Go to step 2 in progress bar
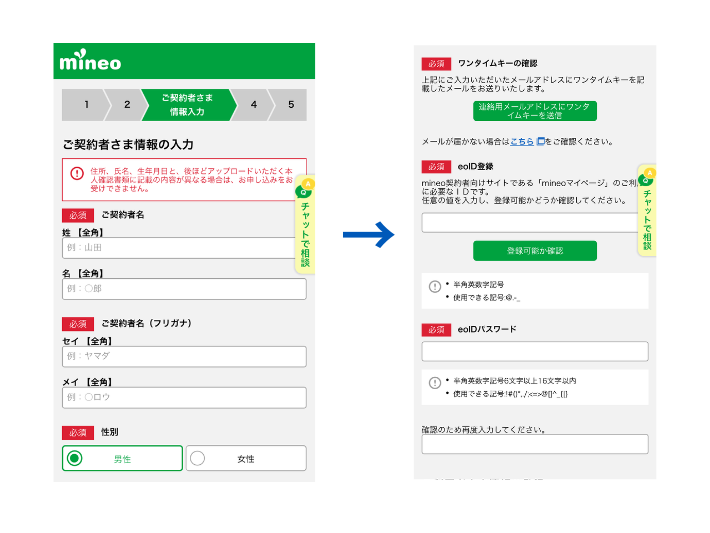 tap(127, 105)
